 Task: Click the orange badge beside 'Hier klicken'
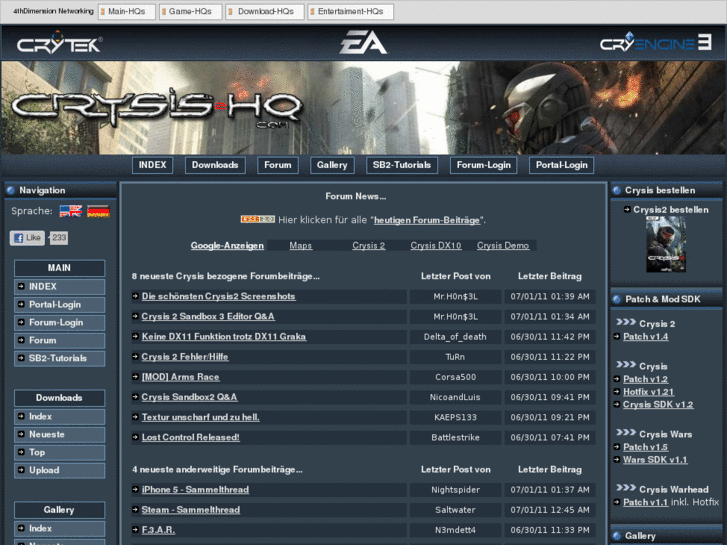[x=258, y=219]
